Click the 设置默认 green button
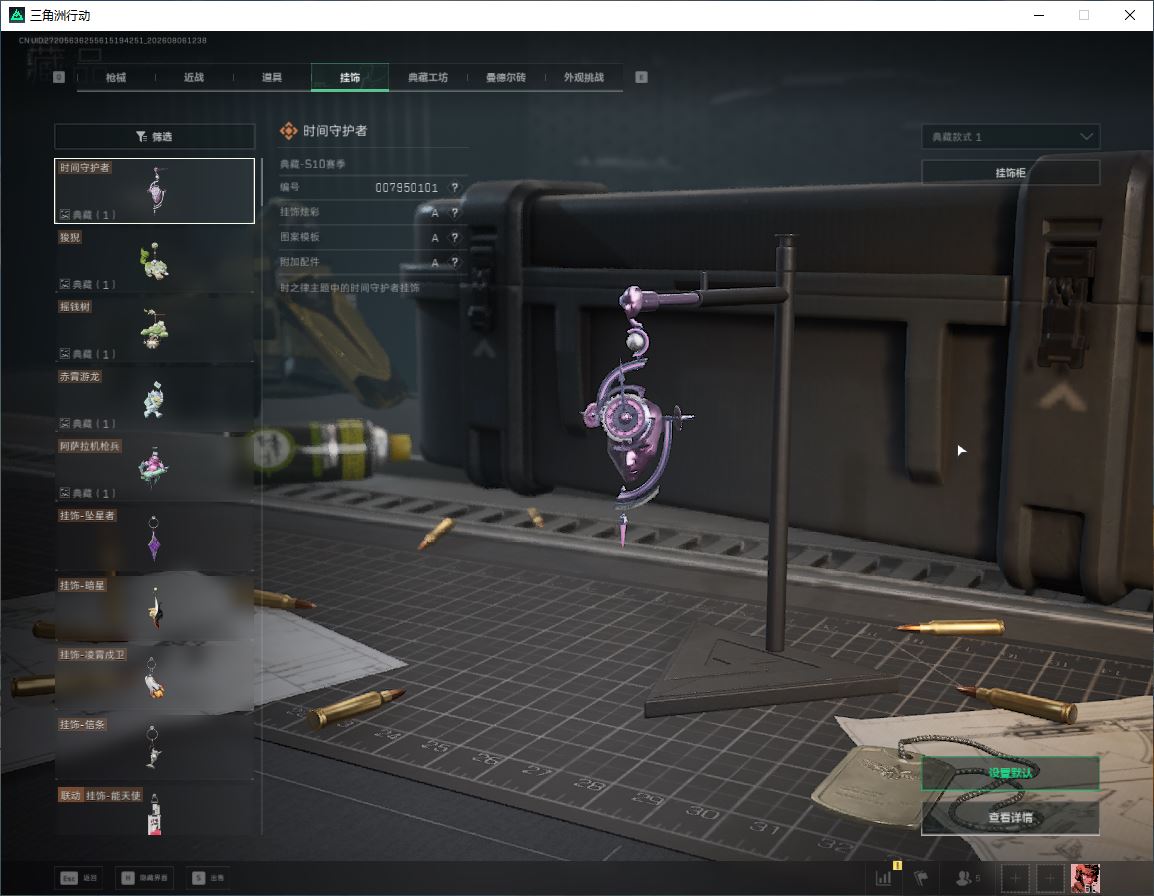The image size is (1154, 896). pyautogui.click(x=1010, y=773)
